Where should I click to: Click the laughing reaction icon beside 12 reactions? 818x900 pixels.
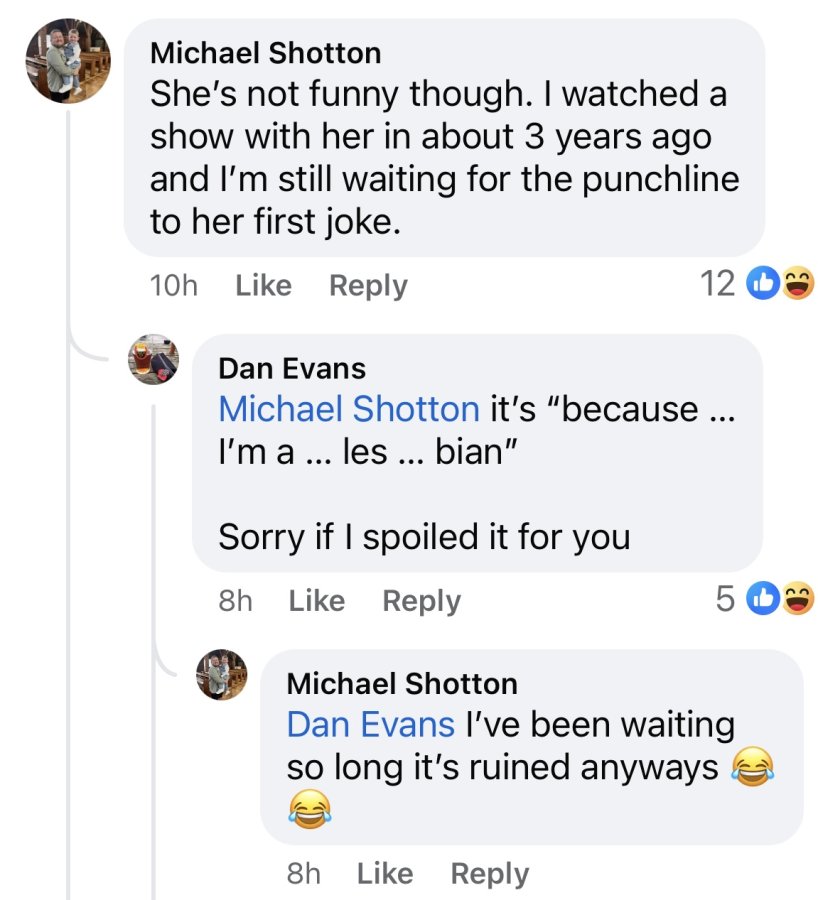coord(798,283)
